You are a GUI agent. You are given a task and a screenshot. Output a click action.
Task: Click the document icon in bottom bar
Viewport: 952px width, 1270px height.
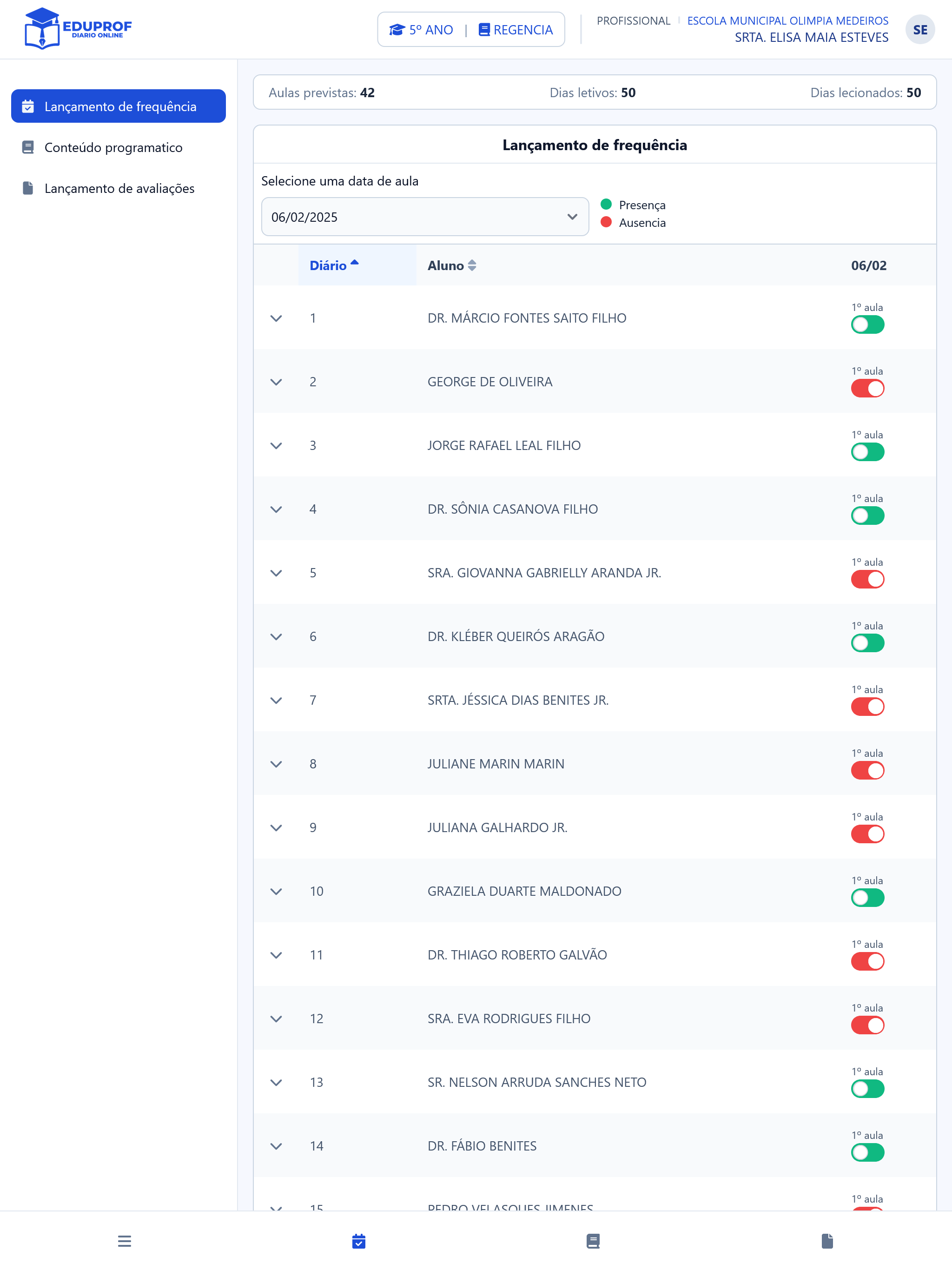[x=827, y=1241]
